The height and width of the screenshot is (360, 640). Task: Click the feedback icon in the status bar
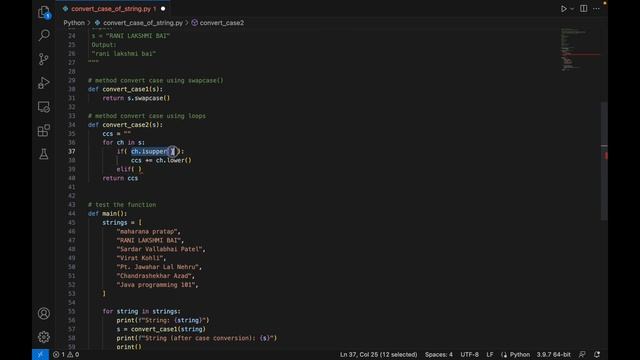pos(582,355)
